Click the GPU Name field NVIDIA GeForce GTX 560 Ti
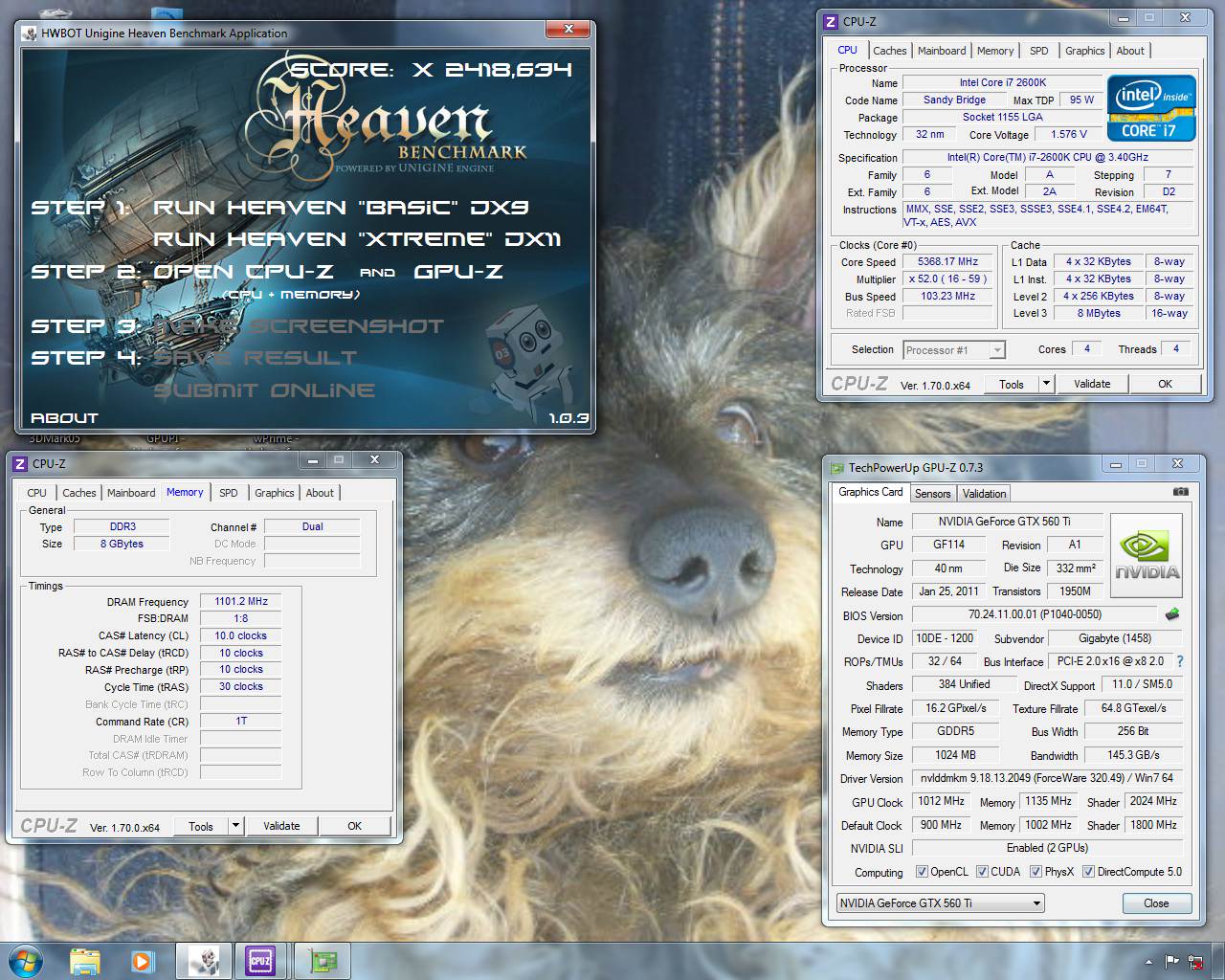 click(1006, 522)
